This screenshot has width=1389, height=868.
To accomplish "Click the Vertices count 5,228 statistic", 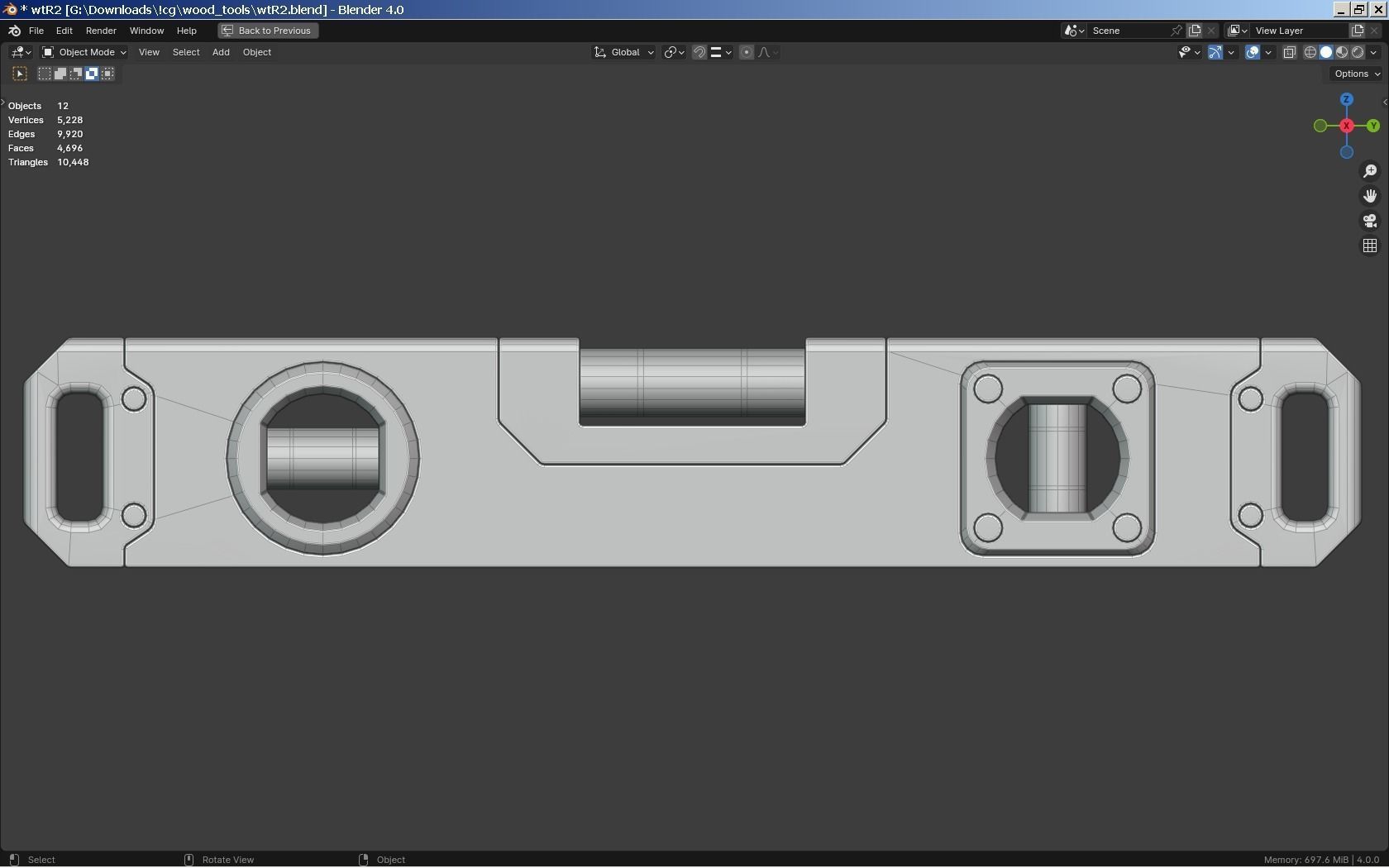I will click(45, 120).
